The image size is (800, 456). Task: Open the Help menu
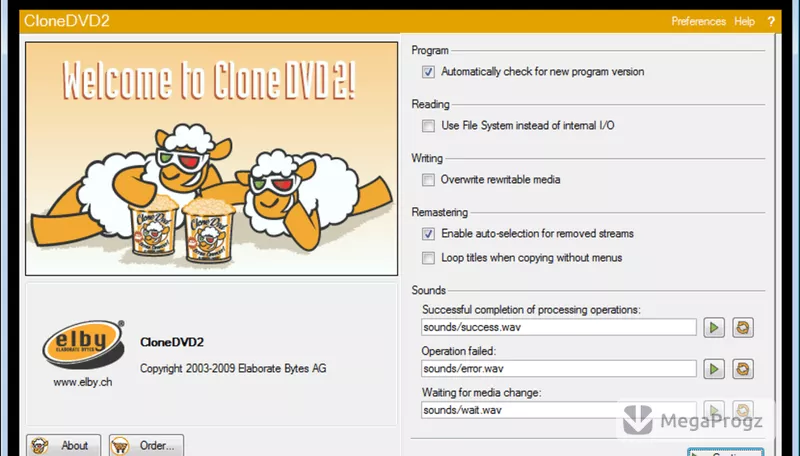[744, 21]
